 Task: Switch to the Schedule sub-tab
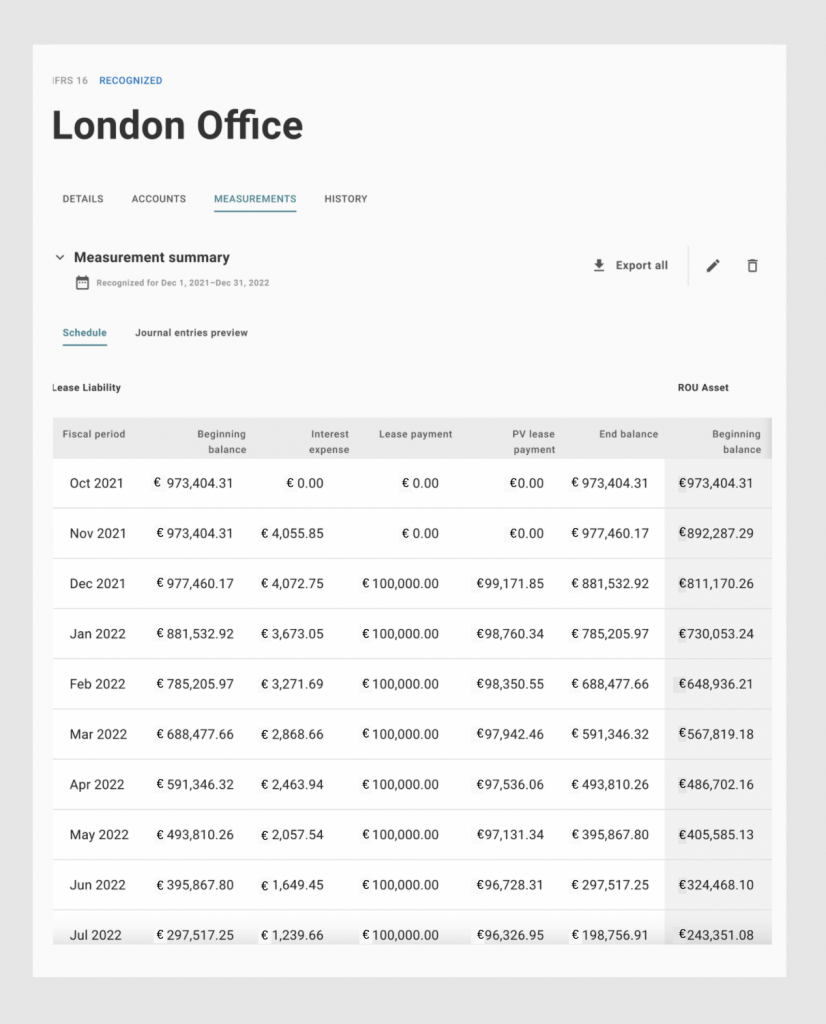(x=84, y=332)
